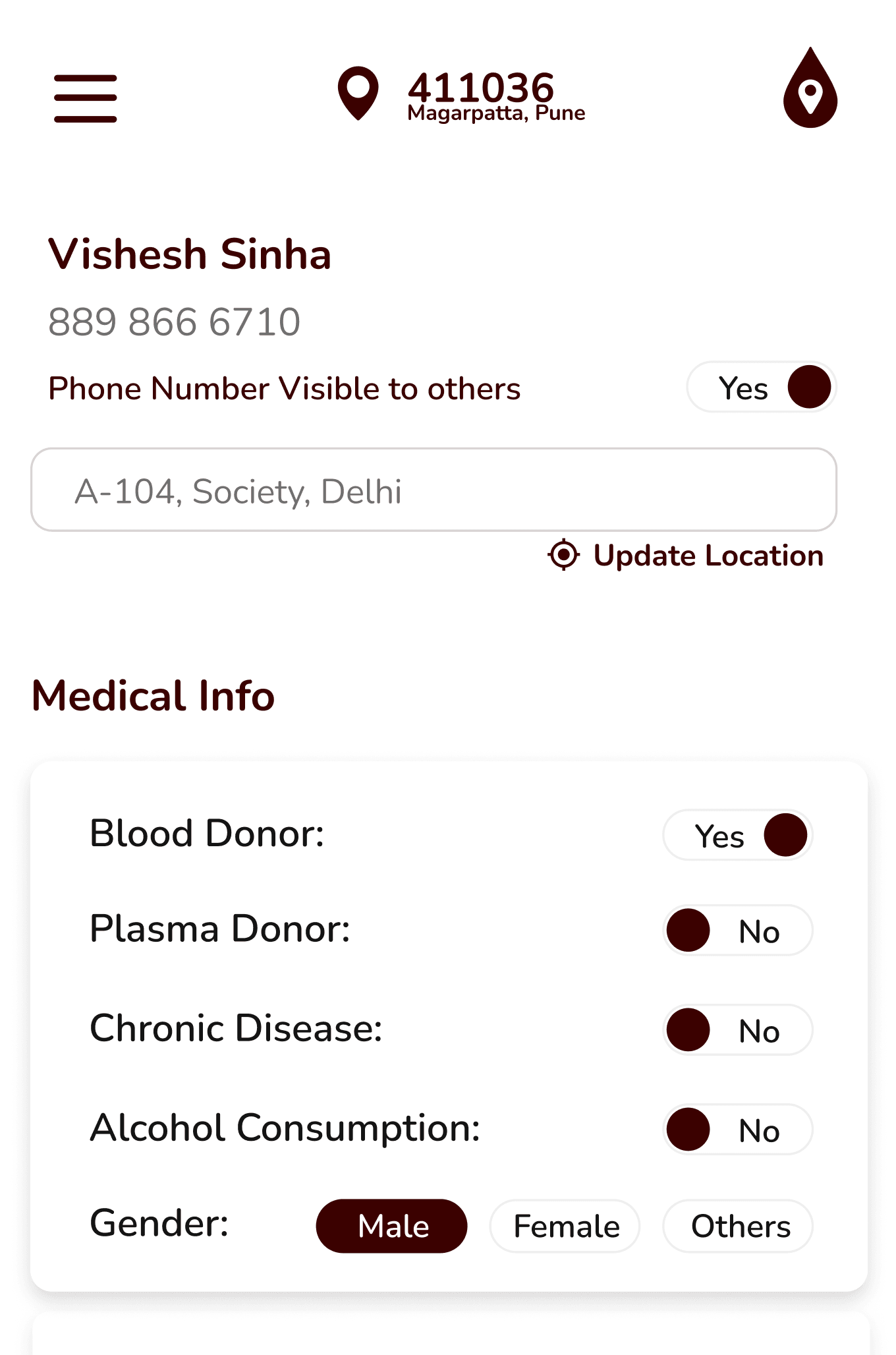
Task: Toggle the Chronic Disease switch
Action: (738, 1030)
